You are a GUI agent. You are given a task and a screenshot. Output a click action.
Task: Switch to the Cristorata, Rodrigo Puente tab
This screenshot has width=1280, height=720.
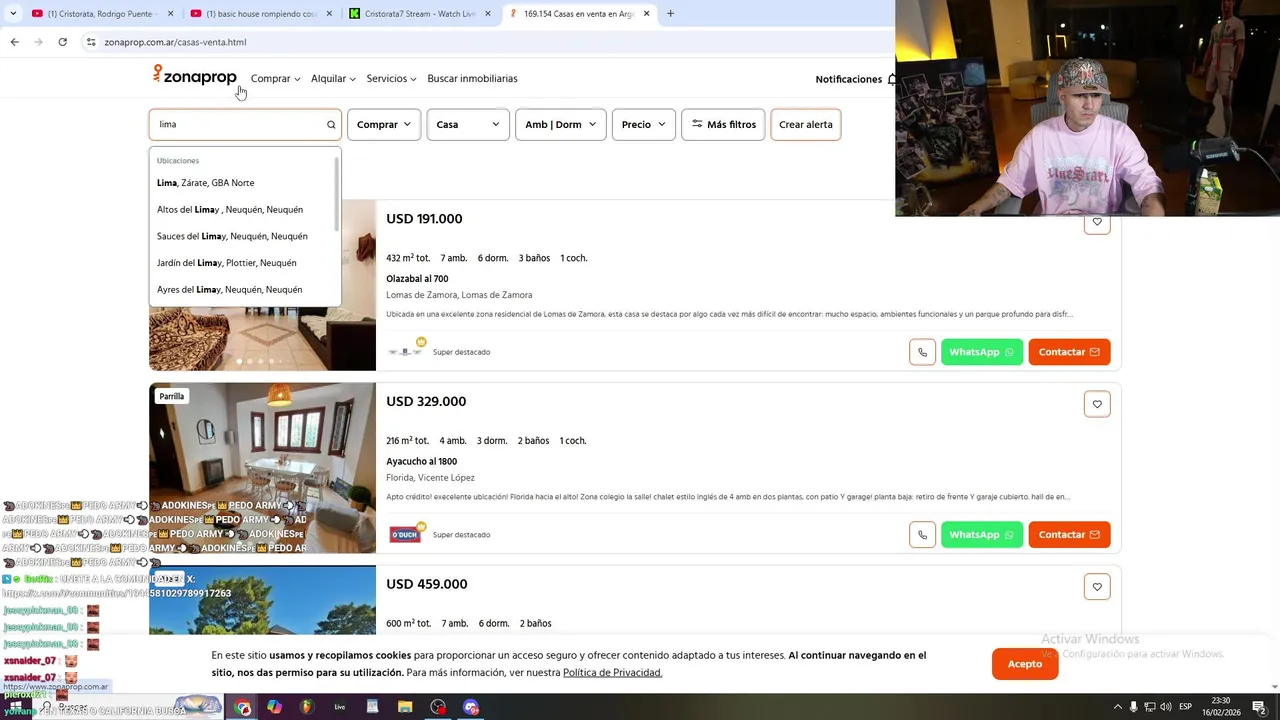(100, 14)
